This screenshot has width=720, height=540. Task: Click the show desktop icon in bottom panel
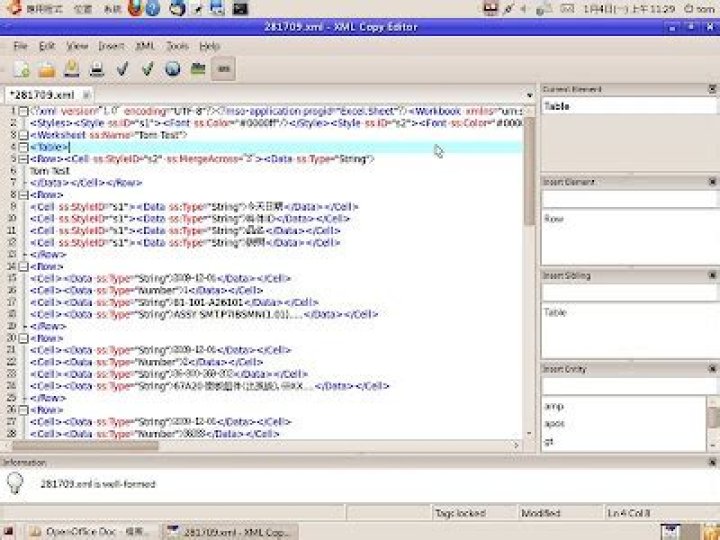click(8, 532)
